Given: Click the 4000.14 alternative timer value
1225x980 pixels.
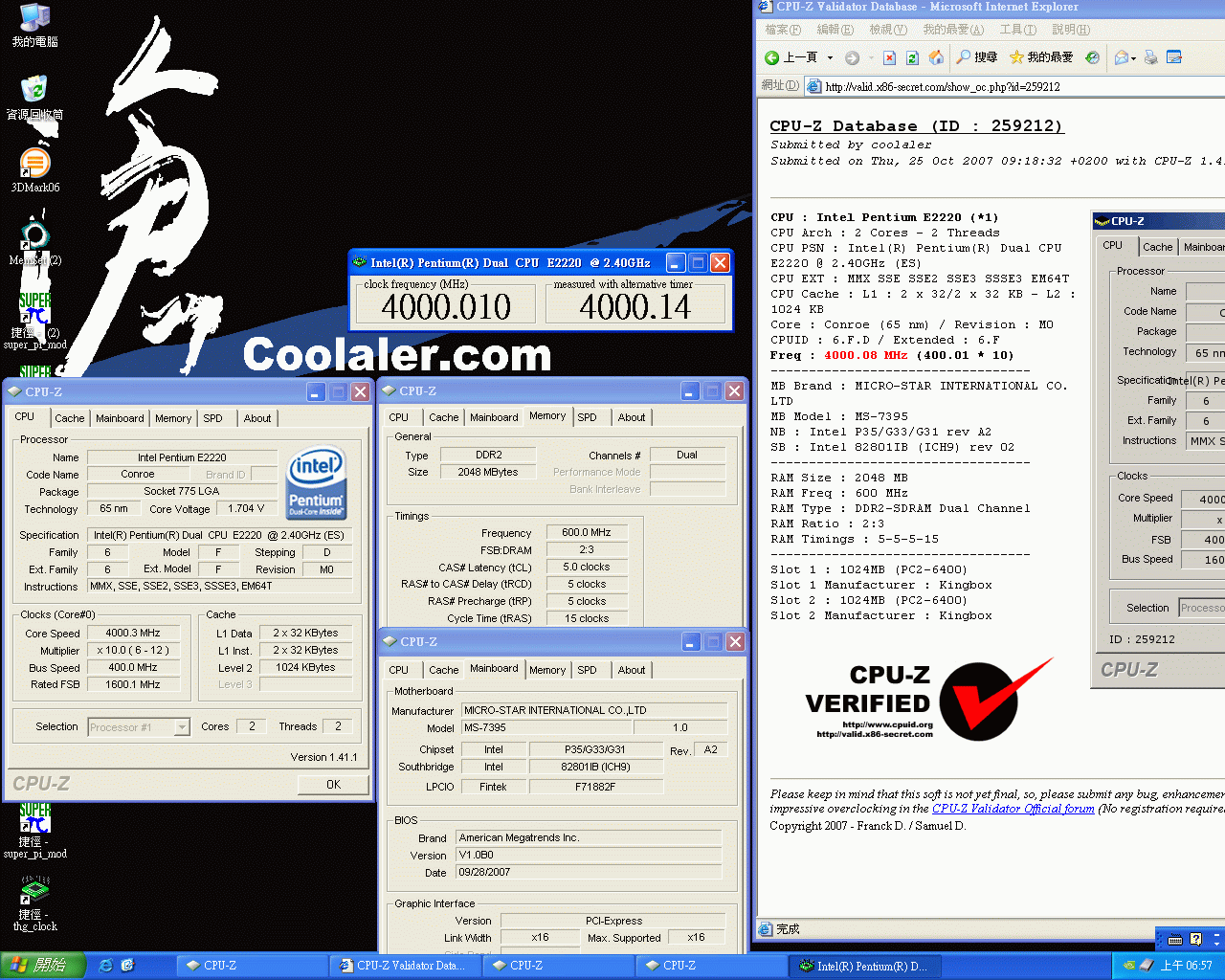Looking at the screenshot, I should coord(635,306).
